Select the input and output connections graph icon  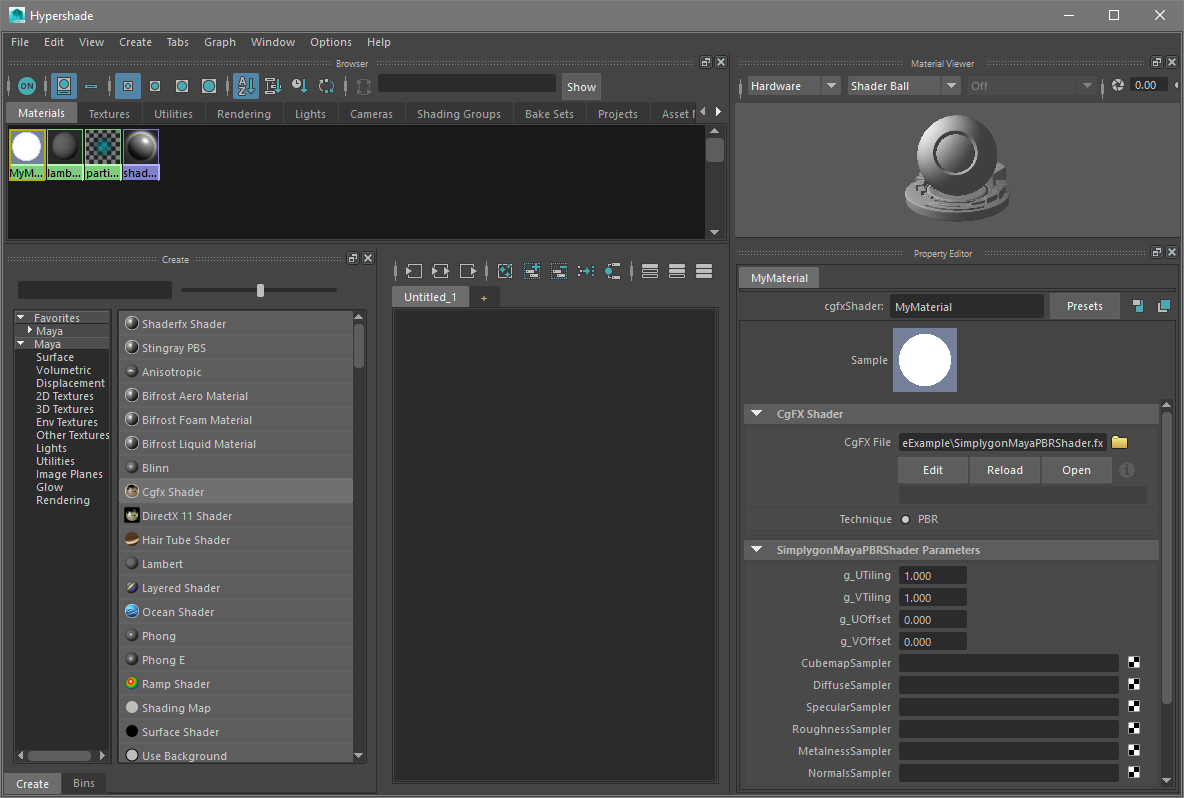[440, 270]
